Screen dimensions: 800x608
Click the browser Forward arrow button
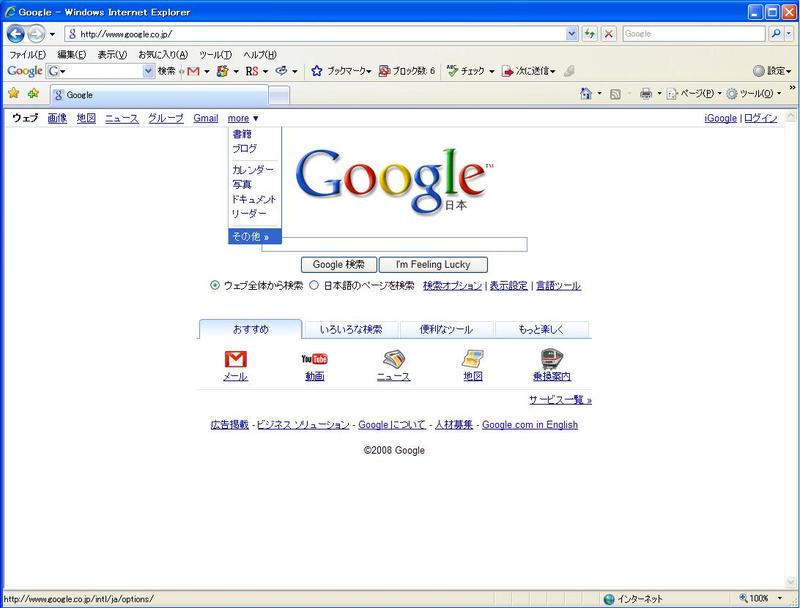click(x=36, y=34)
